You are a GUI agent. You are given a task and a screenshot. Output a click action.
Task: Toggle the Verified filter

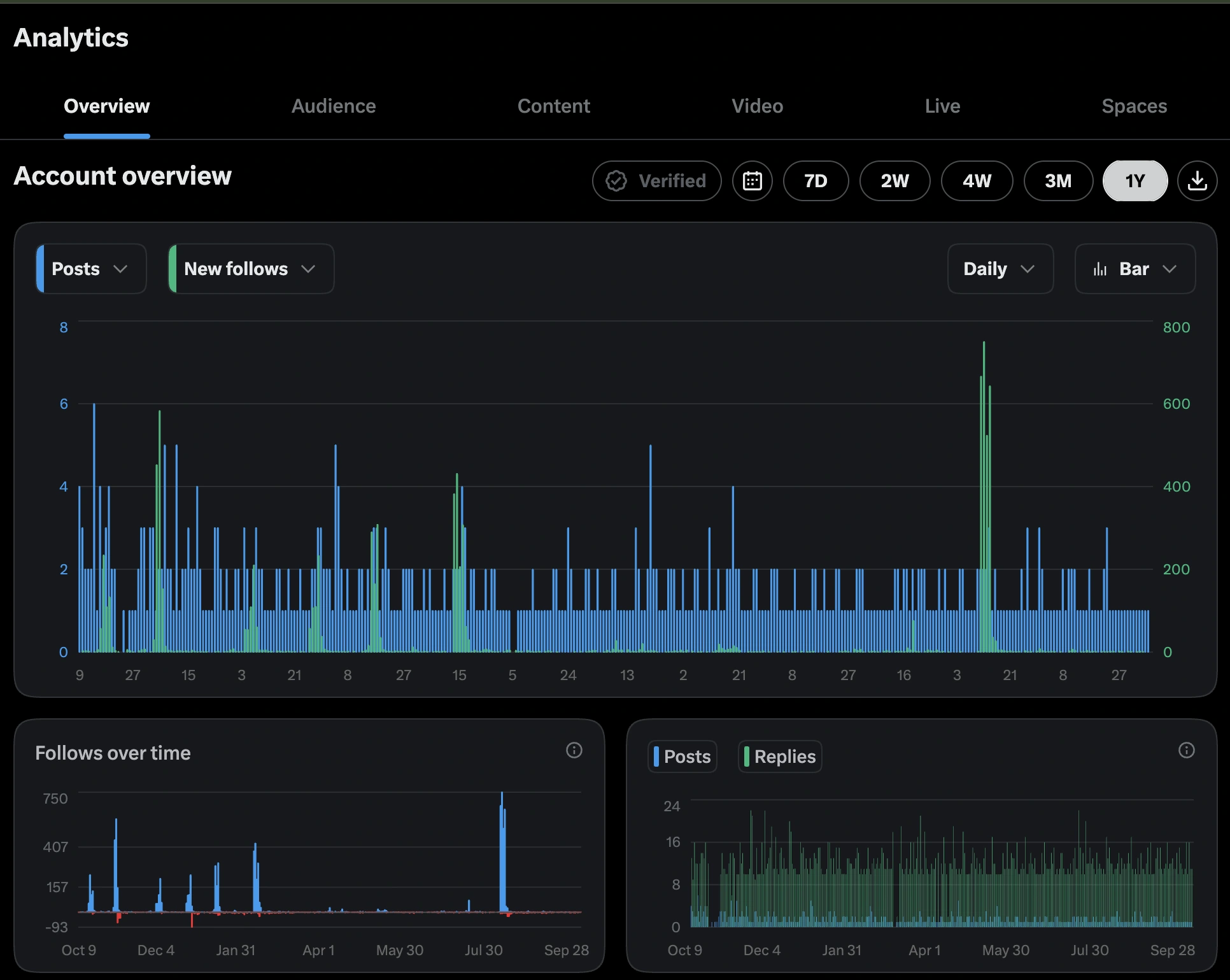coord(656,181)
